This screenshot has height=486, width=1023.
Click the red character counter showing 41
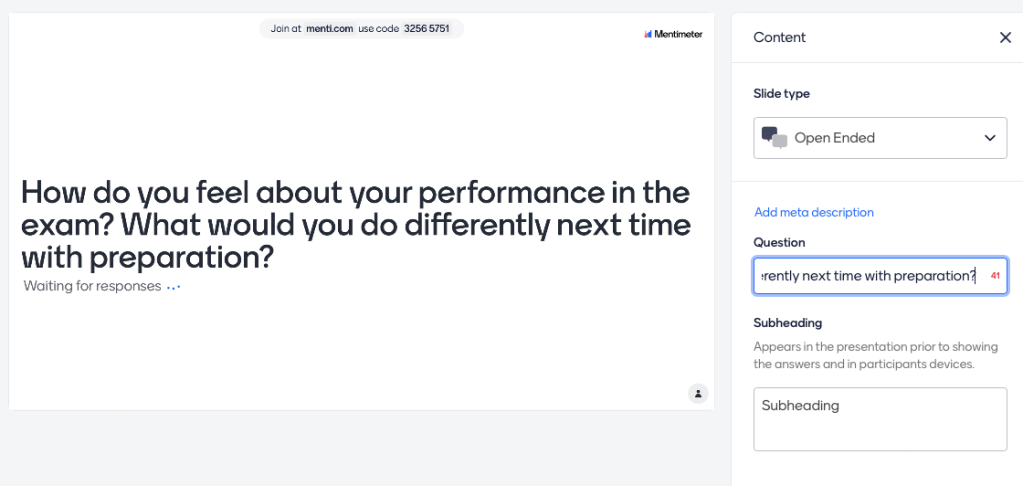point(995,276)
